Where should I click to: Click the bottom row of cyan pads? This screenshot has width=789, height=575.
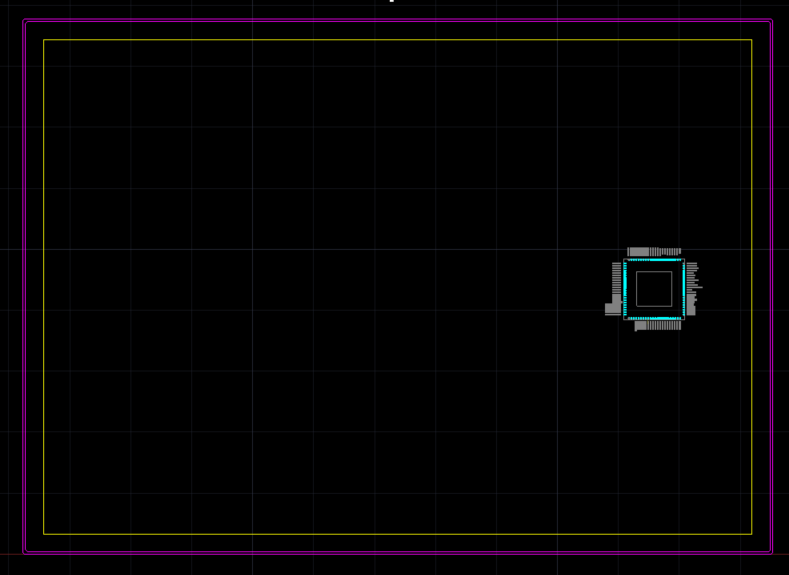[654, 318]
